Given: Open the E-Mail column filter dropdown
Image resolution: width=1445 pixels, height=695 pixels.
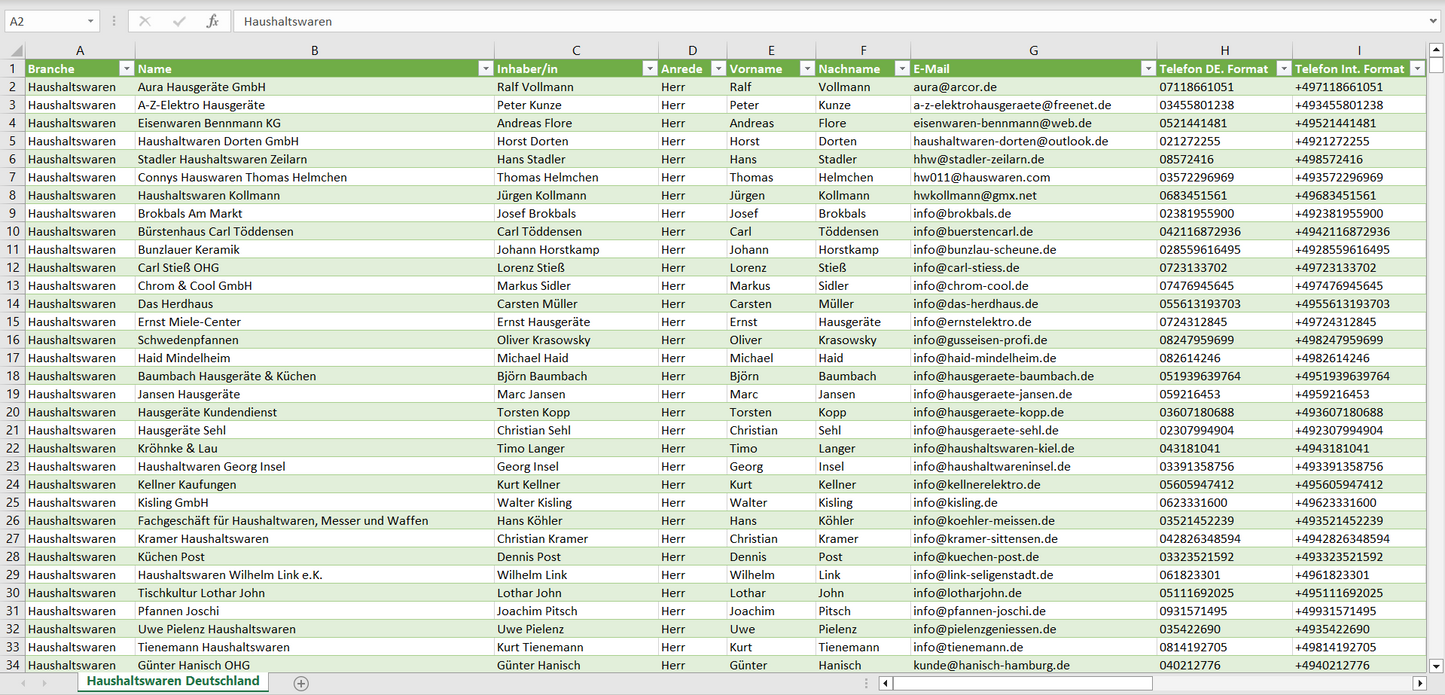Looking at the screenshot, I should pos(1148,69).
